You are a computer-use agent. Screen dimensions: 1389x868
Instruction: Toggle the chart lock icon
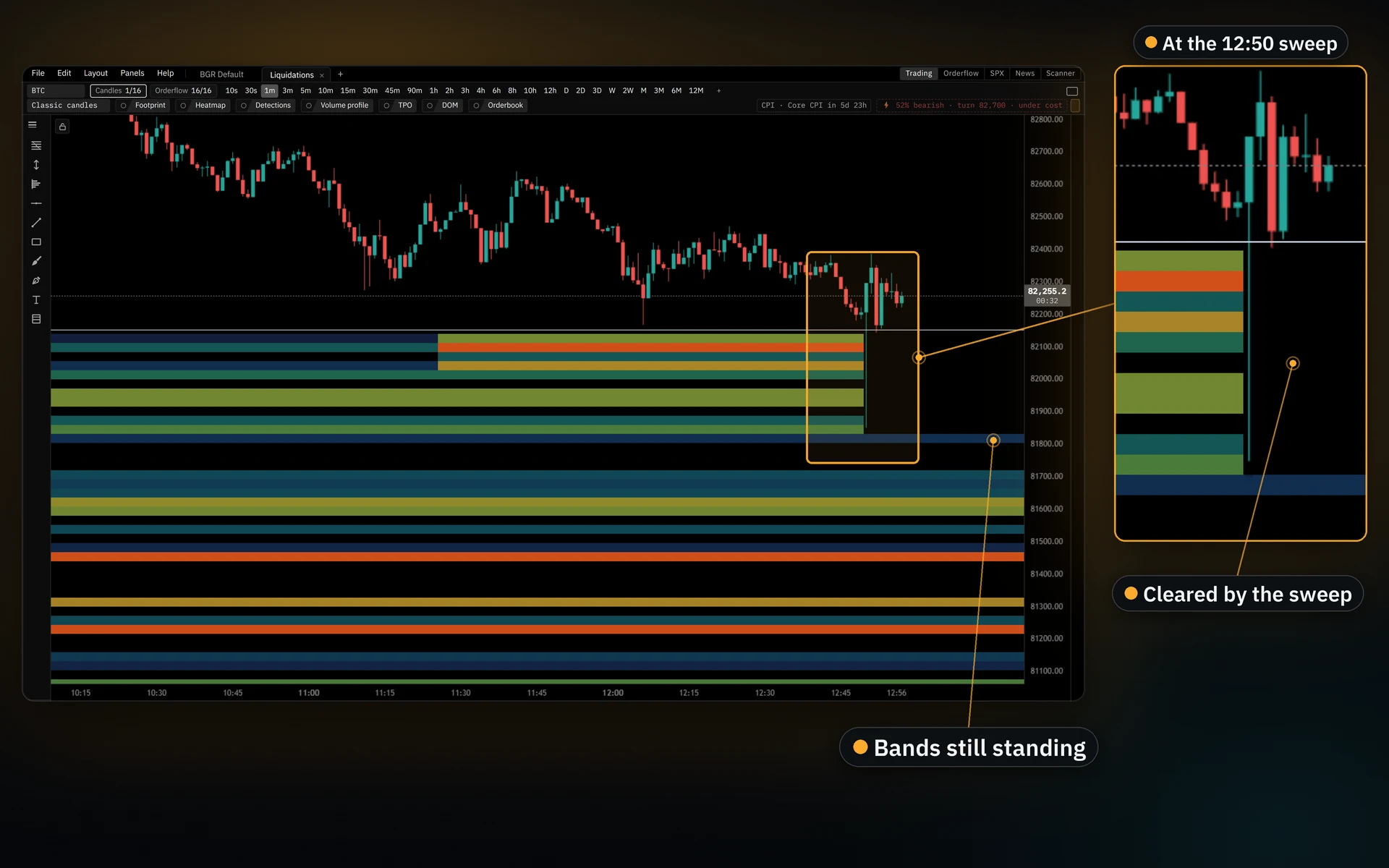(x=63, y=127)
